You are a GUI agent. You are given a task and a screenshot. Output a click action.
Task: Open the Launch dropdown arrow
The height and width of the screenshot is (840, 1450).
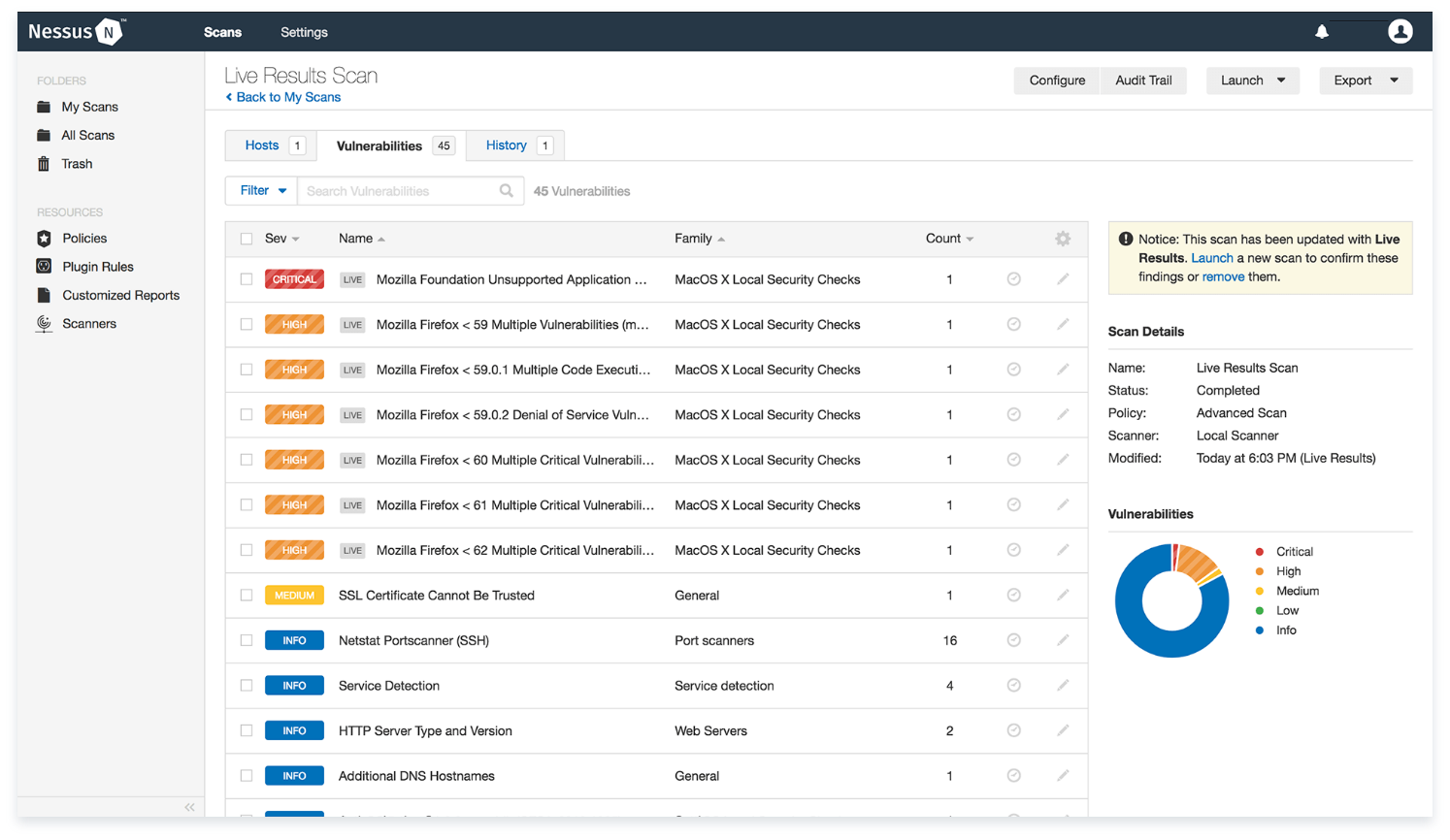coord(1281,81)
